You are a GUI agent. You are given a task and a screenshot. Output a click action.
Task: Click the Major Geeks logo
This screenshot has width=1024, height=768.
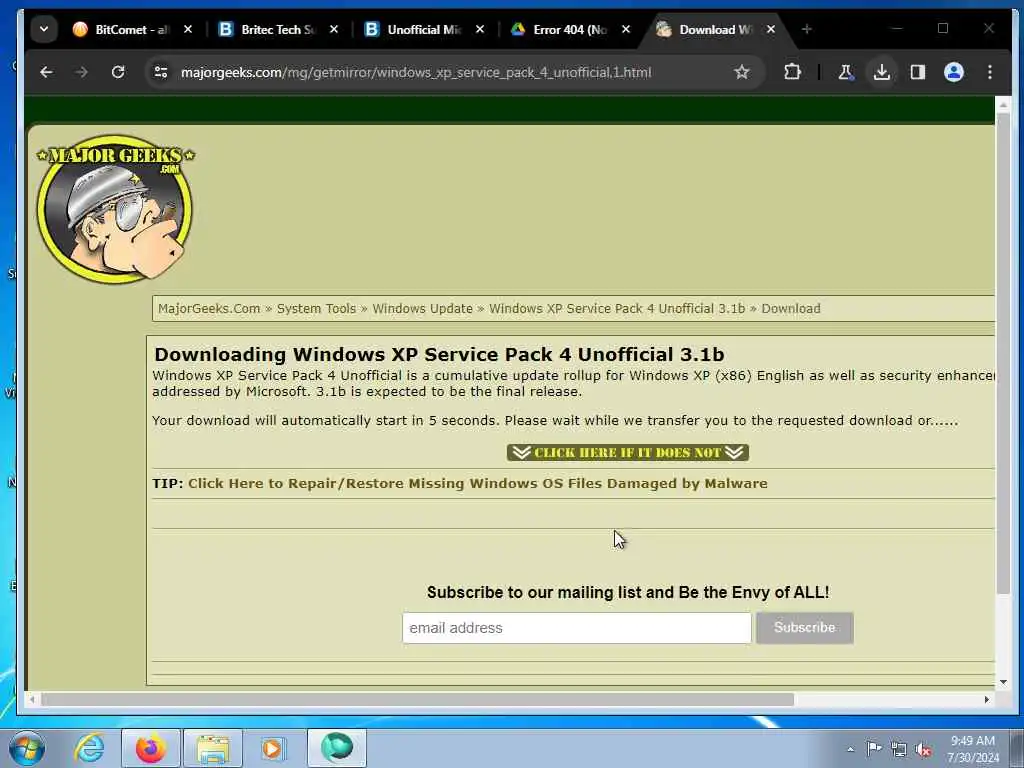click(116, 209)
